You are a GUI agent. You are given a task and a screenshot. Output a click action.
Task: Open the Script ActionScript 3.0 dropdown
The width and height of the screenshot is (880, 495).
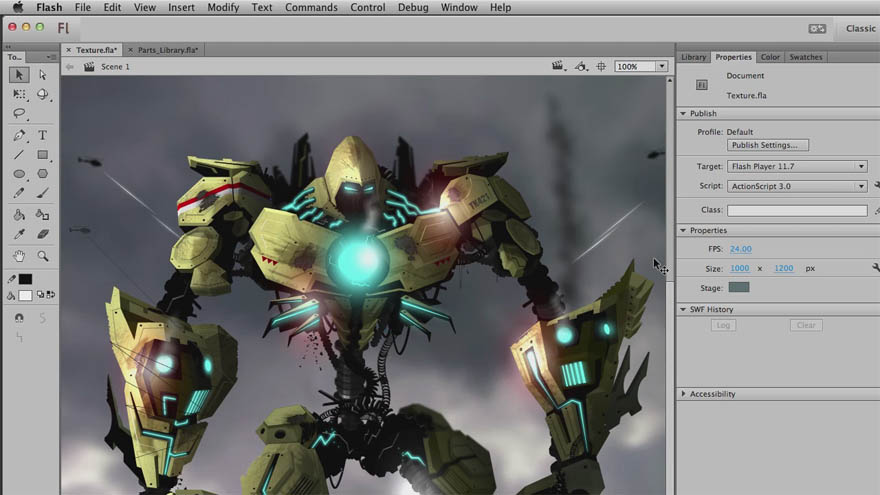tap(797, 186)
